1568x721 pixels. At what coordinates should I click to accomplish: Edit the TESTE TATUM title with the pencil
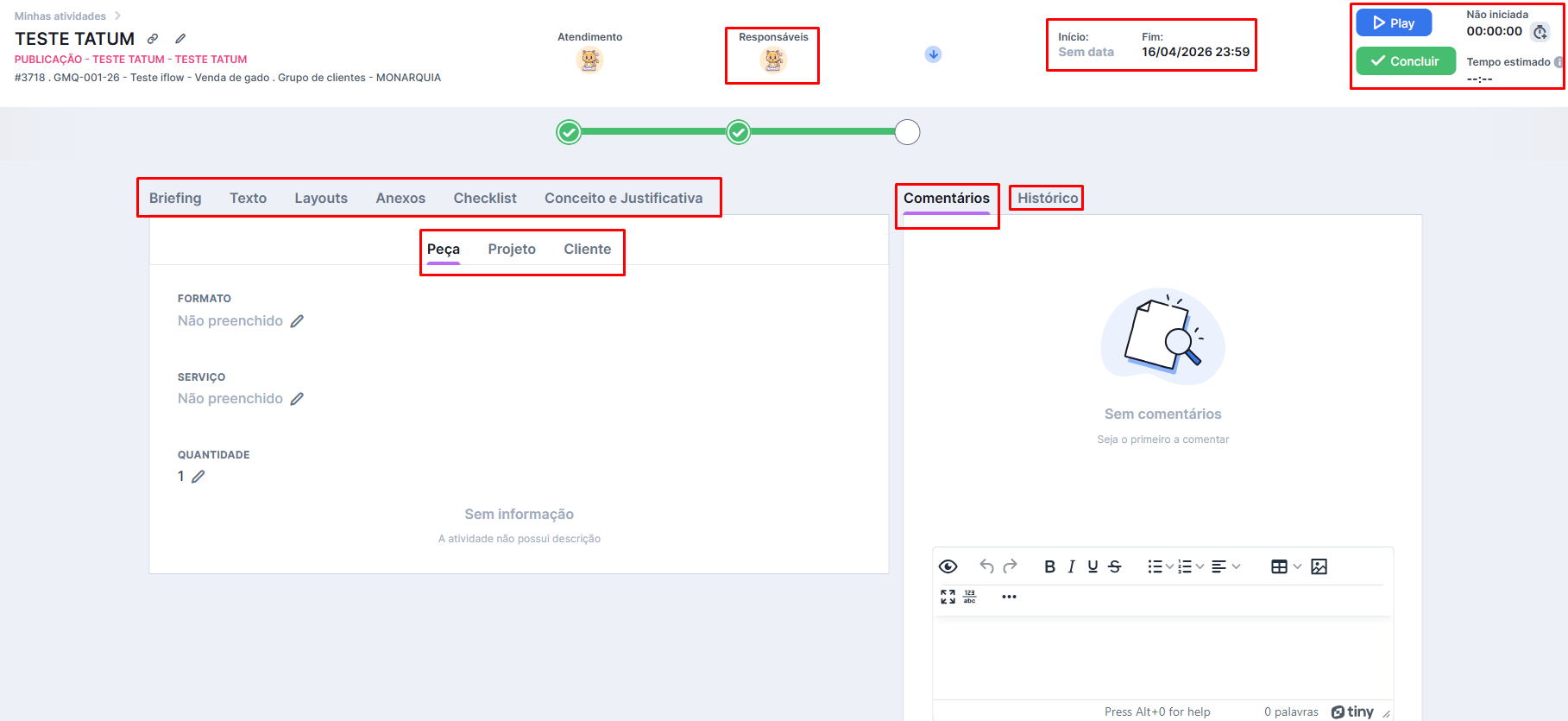coord(180,39)
